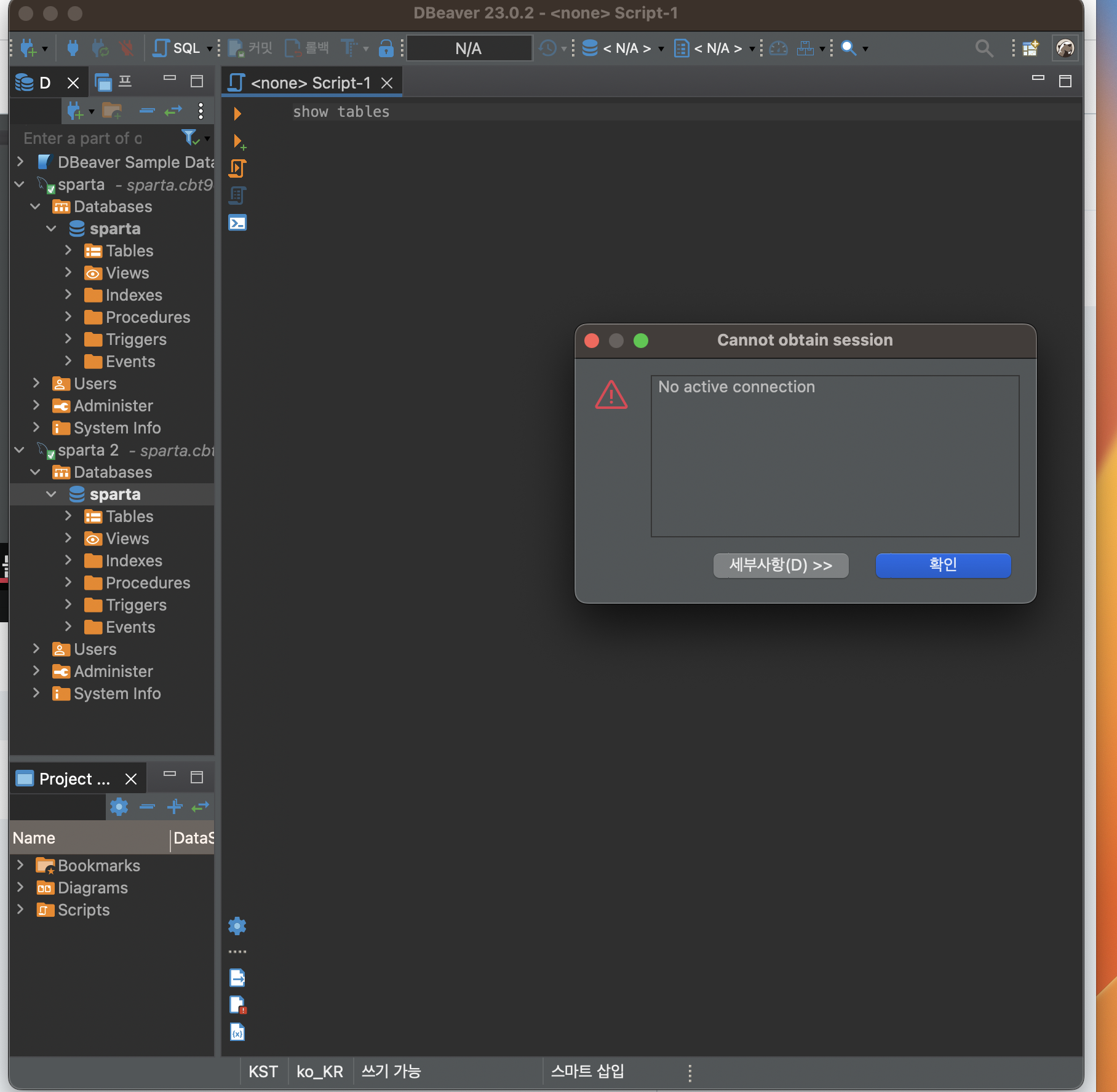Click the 롤백 rollback toolbar button
1117x1092 pixels.
(307, 48)
